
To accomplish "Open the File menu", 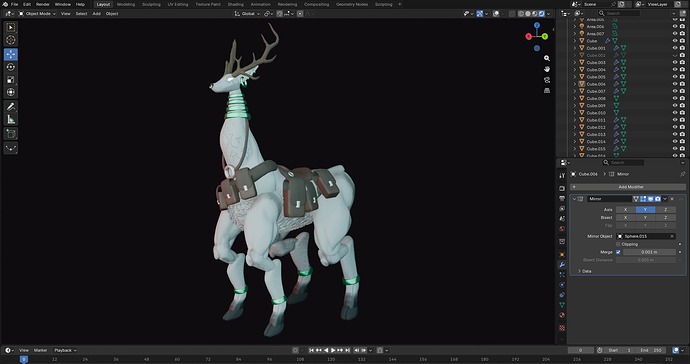I will pos(15,4).
